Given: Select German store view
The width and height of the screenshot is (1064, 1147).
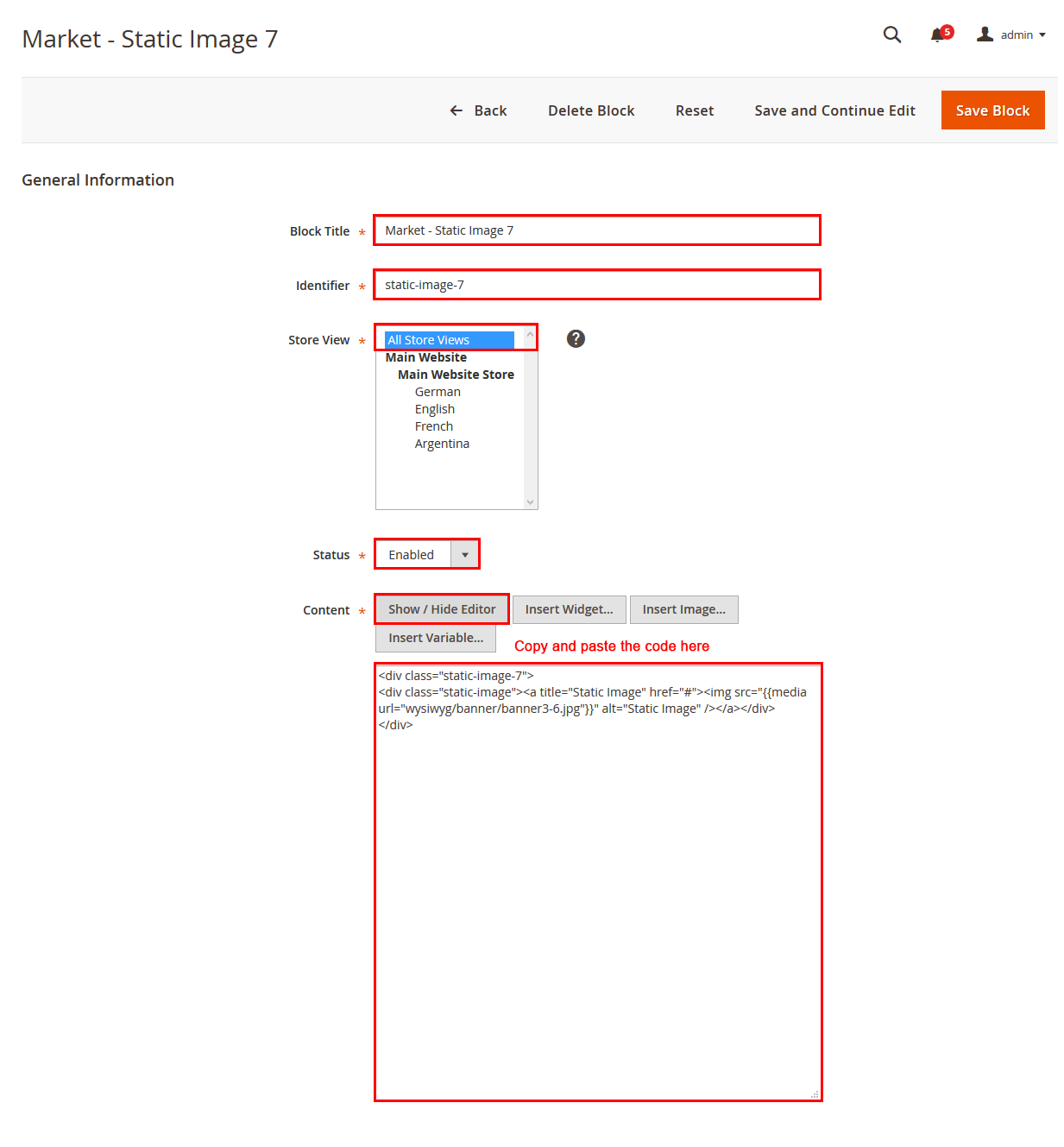Looking at the screenshot, I should click(x=438, y=392).
